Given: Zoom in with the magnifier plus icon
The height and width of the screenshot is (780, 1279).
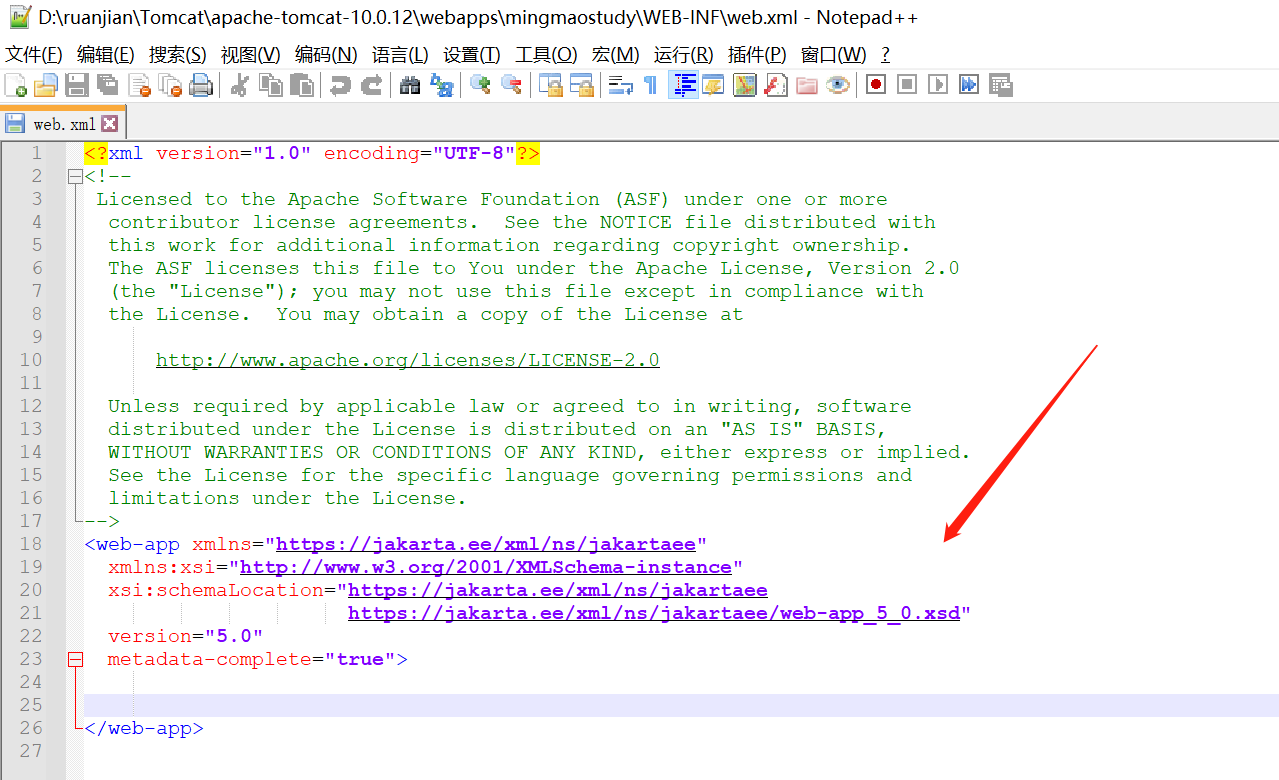Looking at the screenshot, I should (x=480, y=85).
